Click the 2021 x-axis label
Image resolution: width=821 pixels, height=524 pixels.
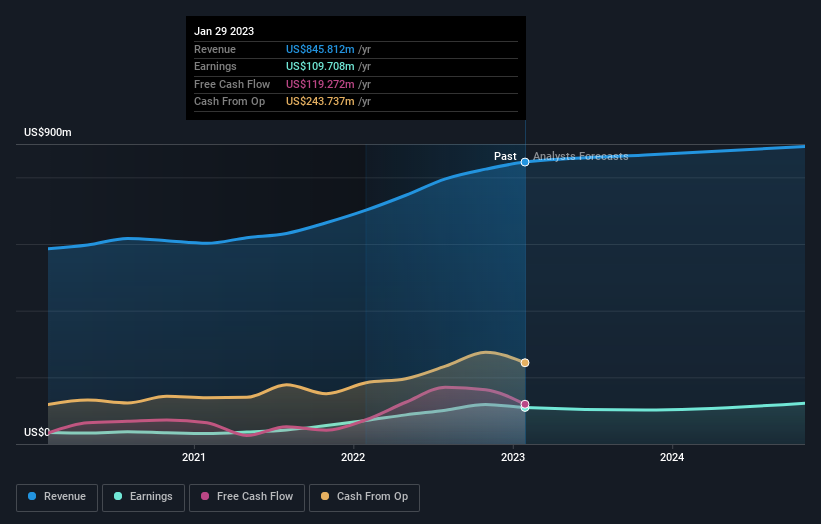194,457
